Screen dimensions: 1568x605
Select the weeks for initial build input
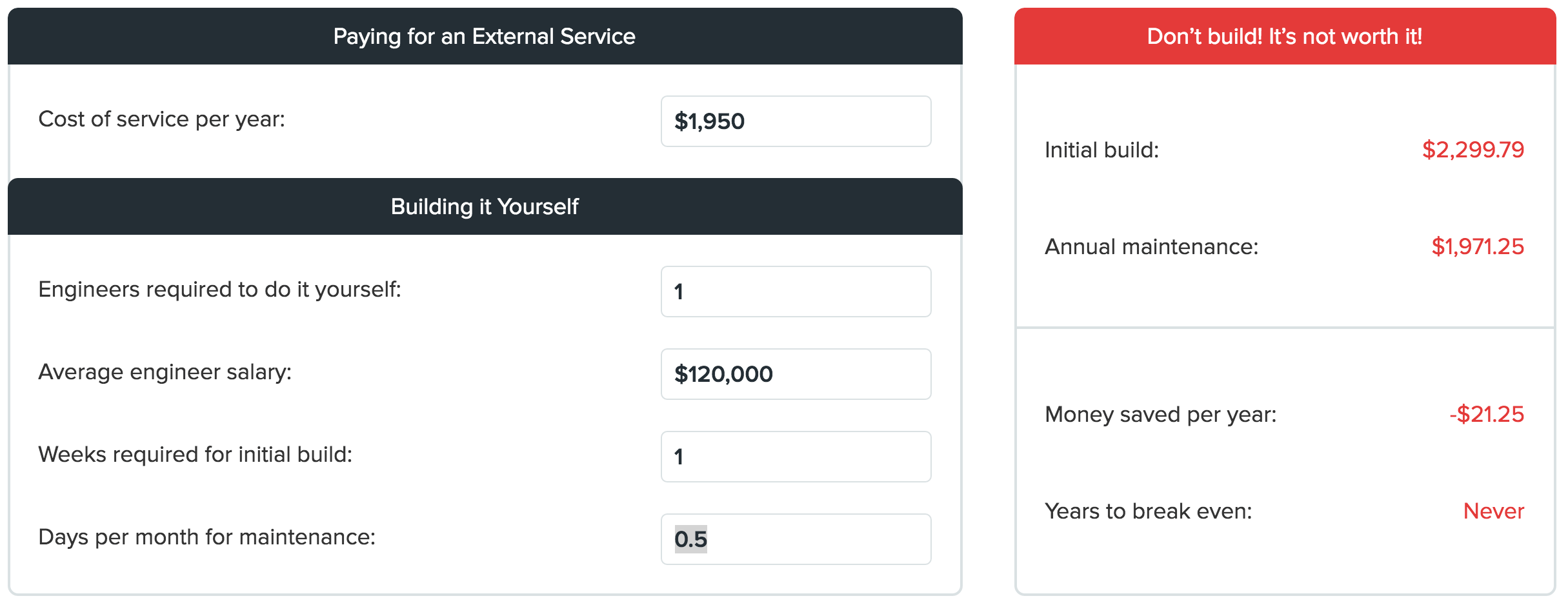tap(795, 457)
